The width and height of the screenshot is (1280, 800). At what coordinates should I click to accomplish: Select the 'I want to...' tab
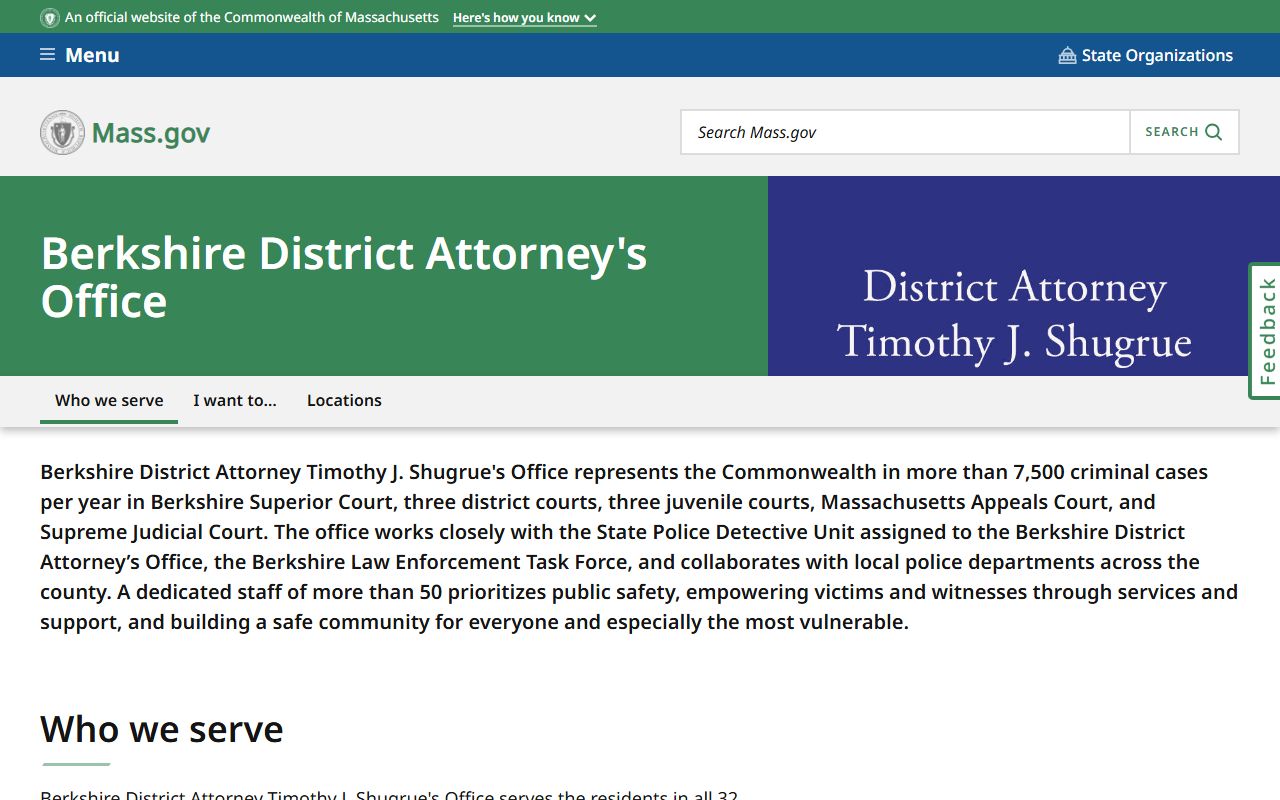tap(235, 400)
